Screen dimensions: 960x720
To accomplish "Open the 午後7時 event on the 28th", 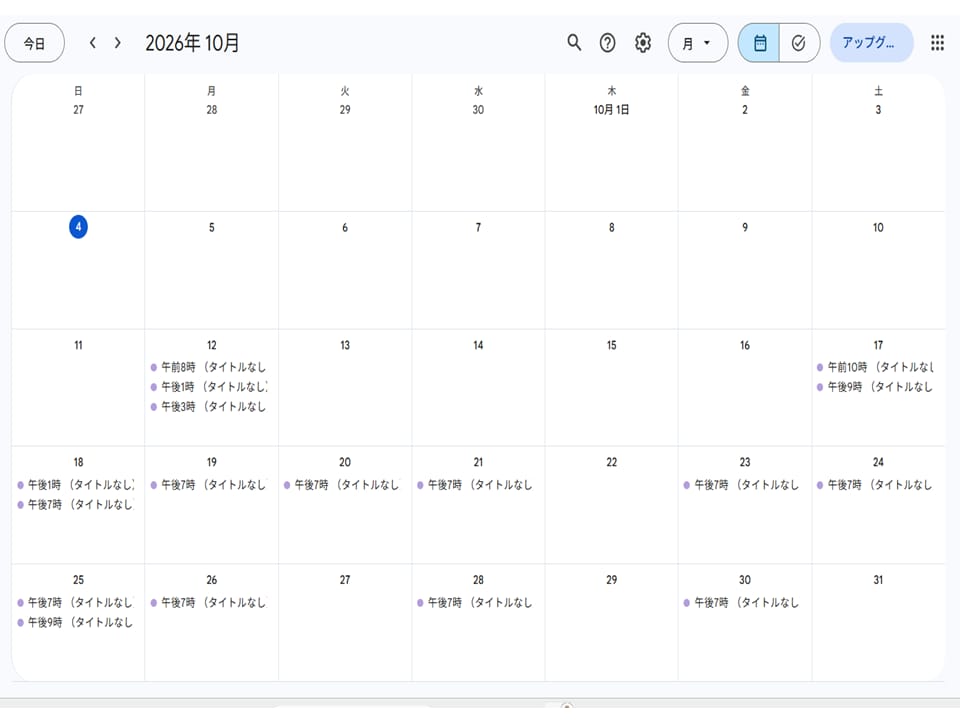I will point(476,602).
